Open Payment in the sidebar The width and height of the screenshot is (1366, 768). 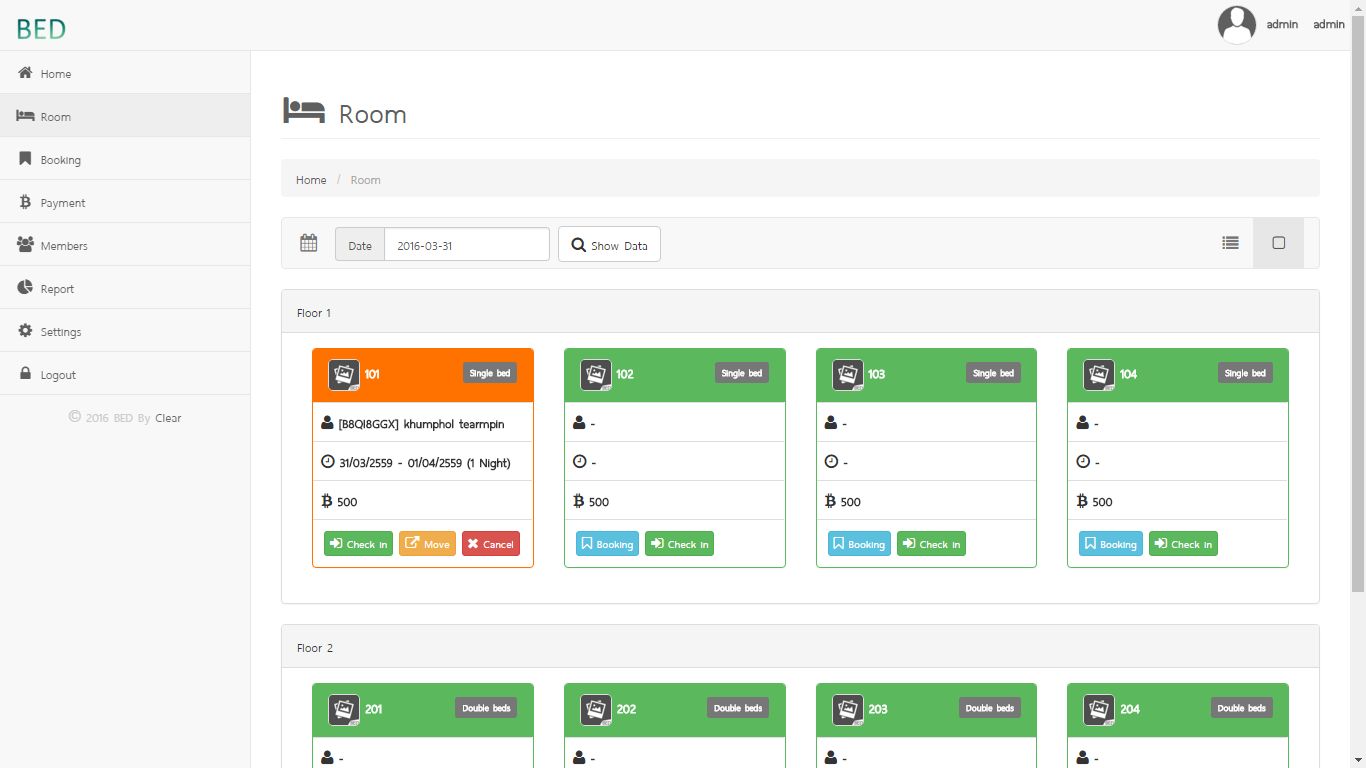coord(125,202)
